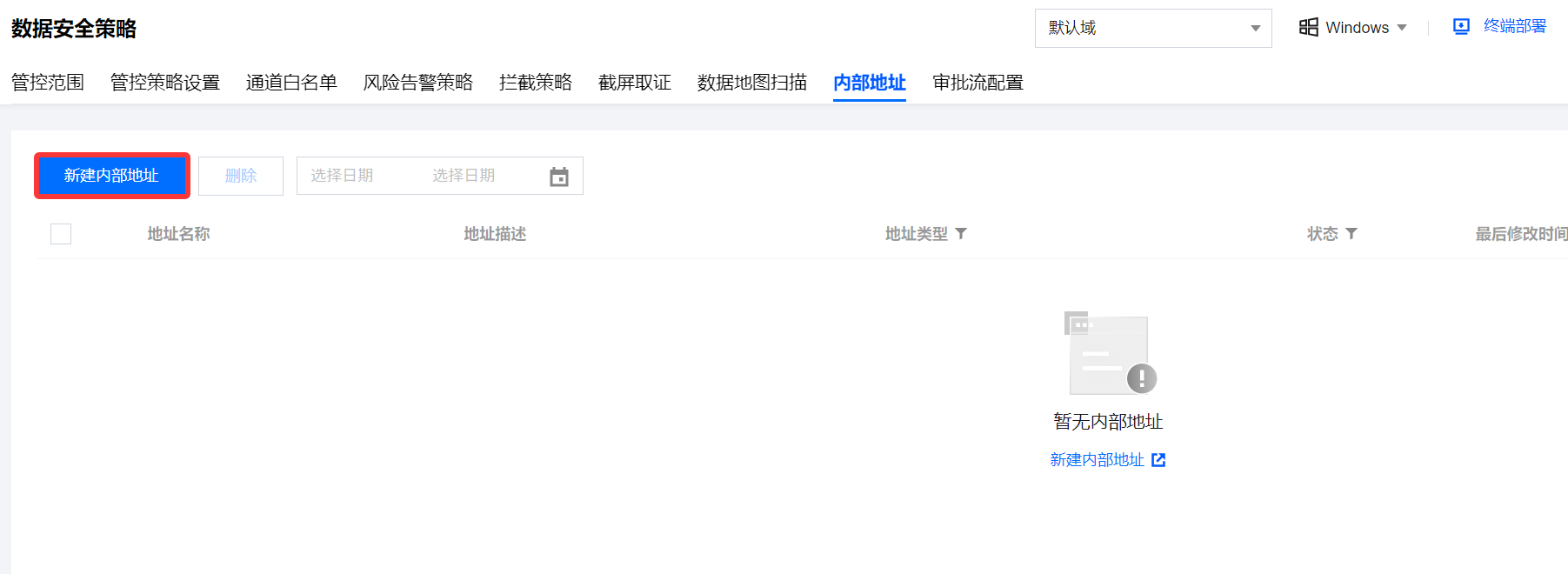Click the Windows platform logo icon
The width and height of the screenshot is (1568, 574).
tap(1308, 28)
